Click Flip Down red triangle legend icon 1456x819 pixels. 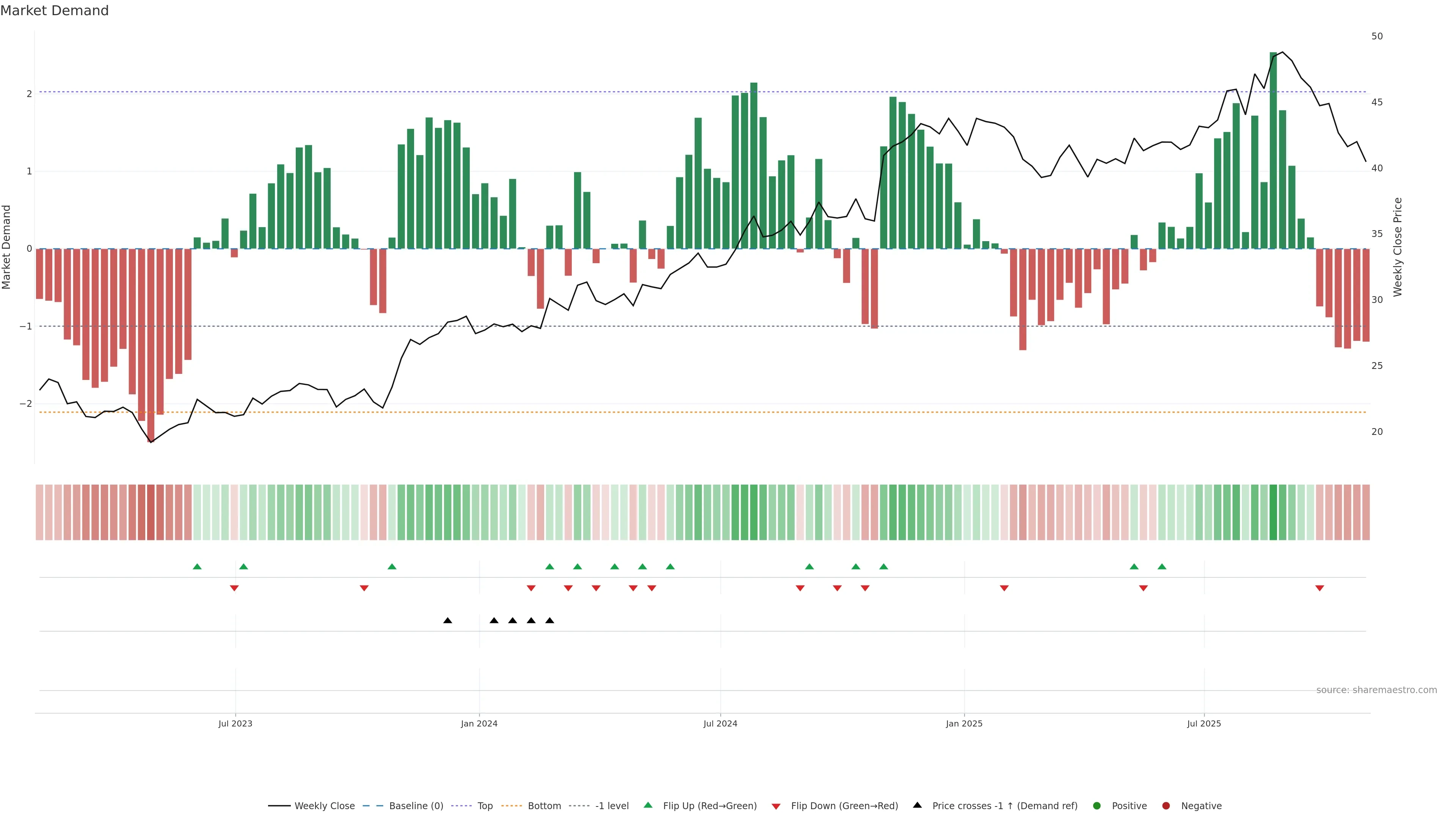coord(776,806)
